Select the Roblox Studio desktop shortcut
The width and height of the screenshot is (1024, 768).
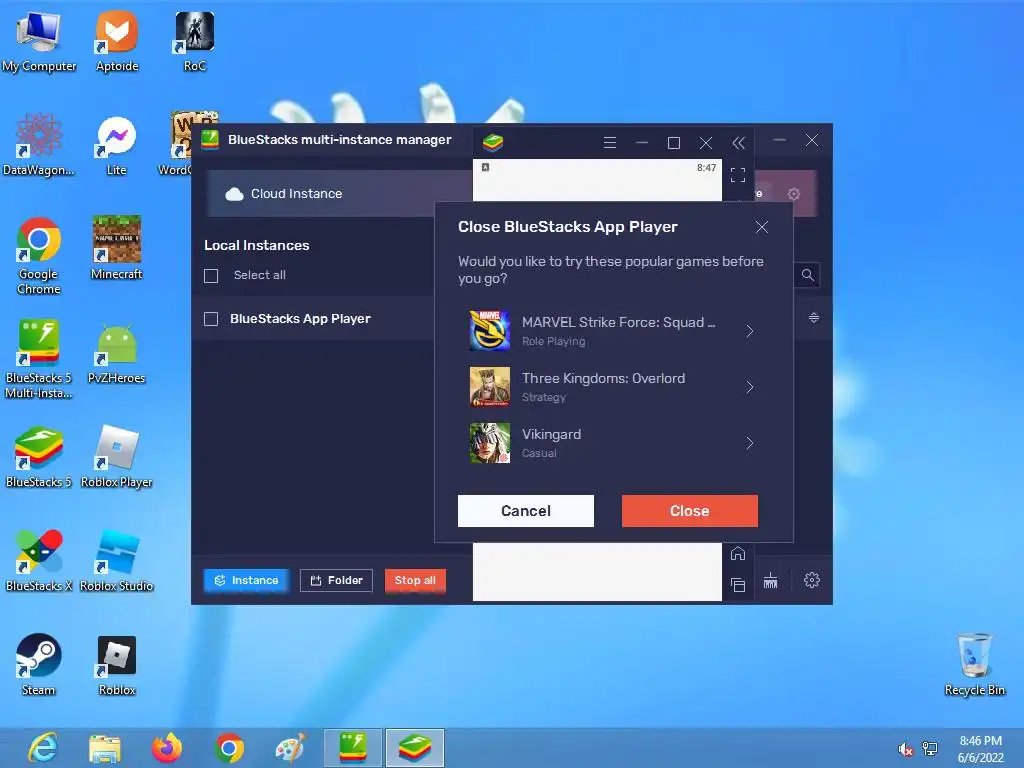(x=117, y=560)
